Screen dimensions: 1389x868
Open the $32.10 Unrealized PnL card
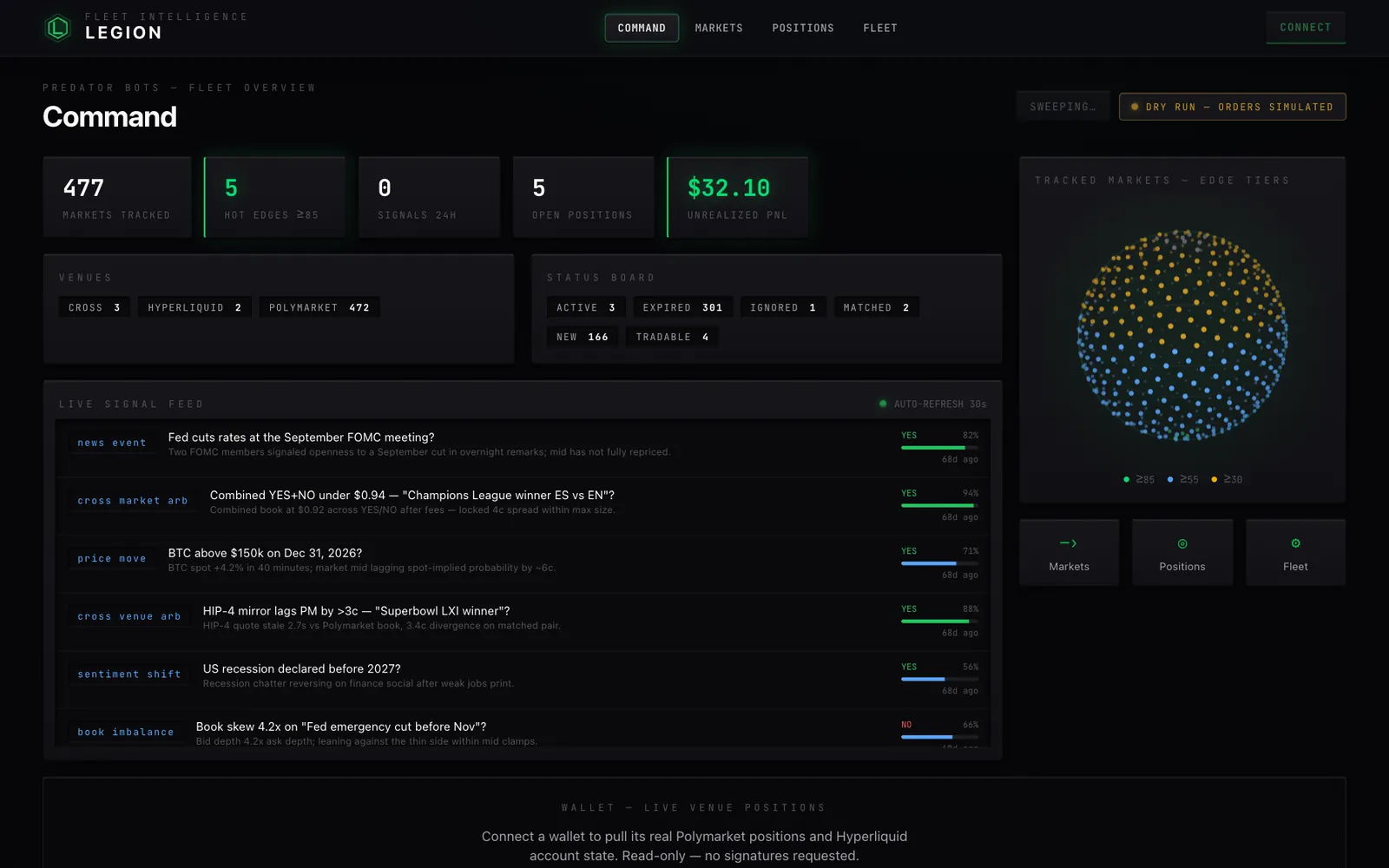738,197
